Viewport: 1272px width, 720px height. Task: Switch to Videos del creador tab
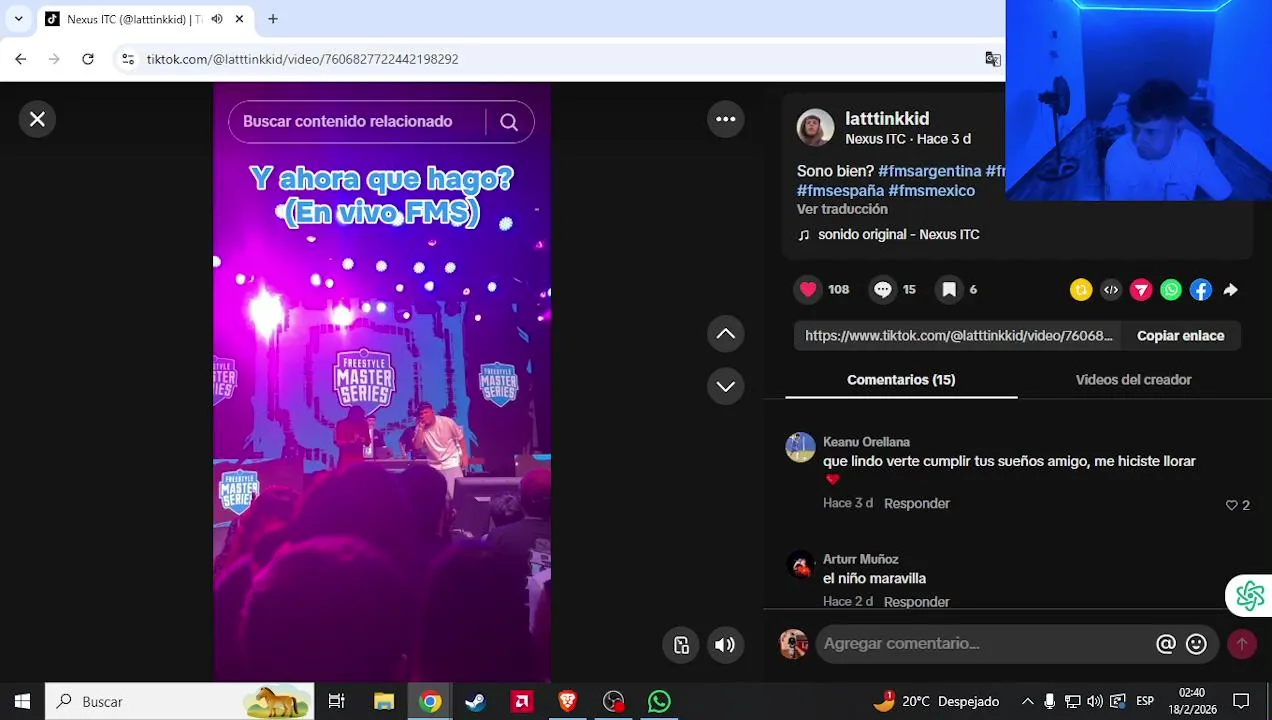(x=1133, y=380)
